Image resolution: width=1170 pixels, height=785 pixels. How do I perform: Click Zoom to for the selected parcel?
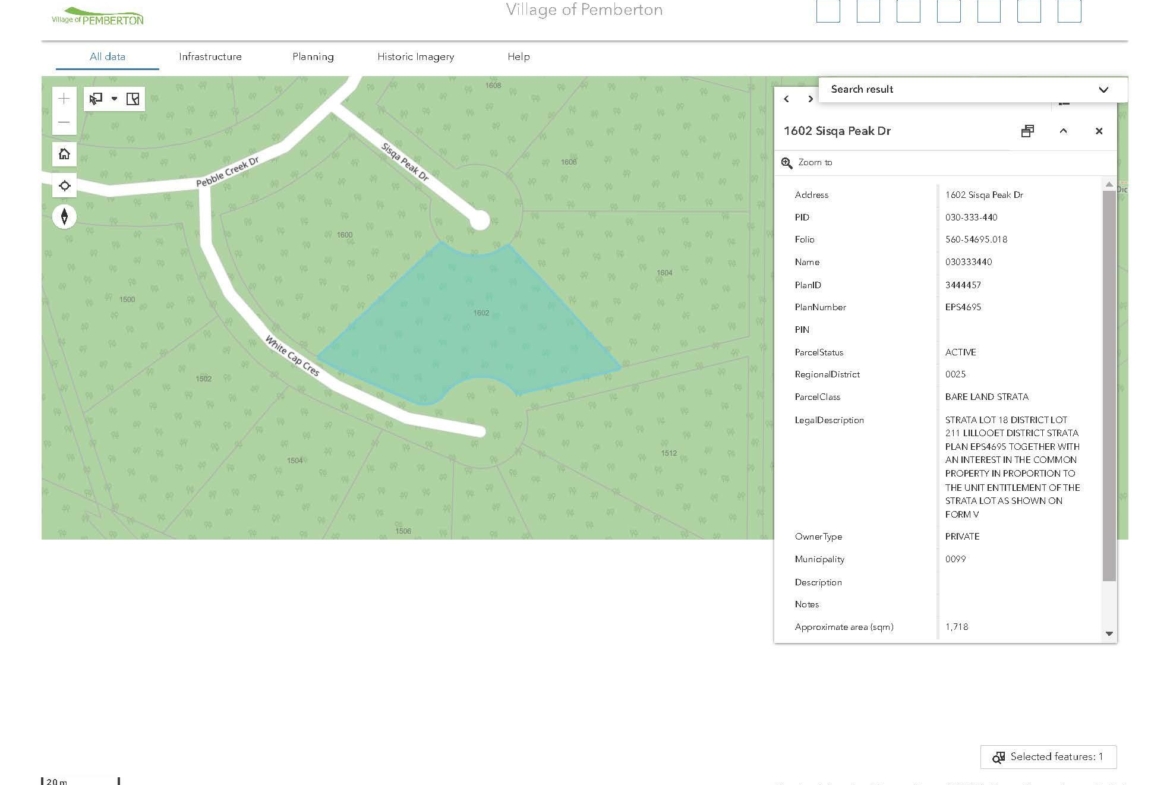808,162
